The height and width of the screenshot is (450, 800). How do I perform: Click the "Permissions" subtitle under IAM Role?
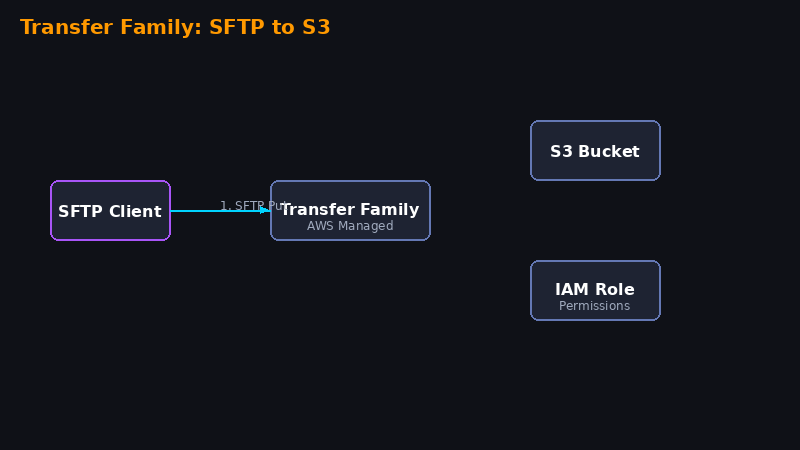(x=594, y=306)
